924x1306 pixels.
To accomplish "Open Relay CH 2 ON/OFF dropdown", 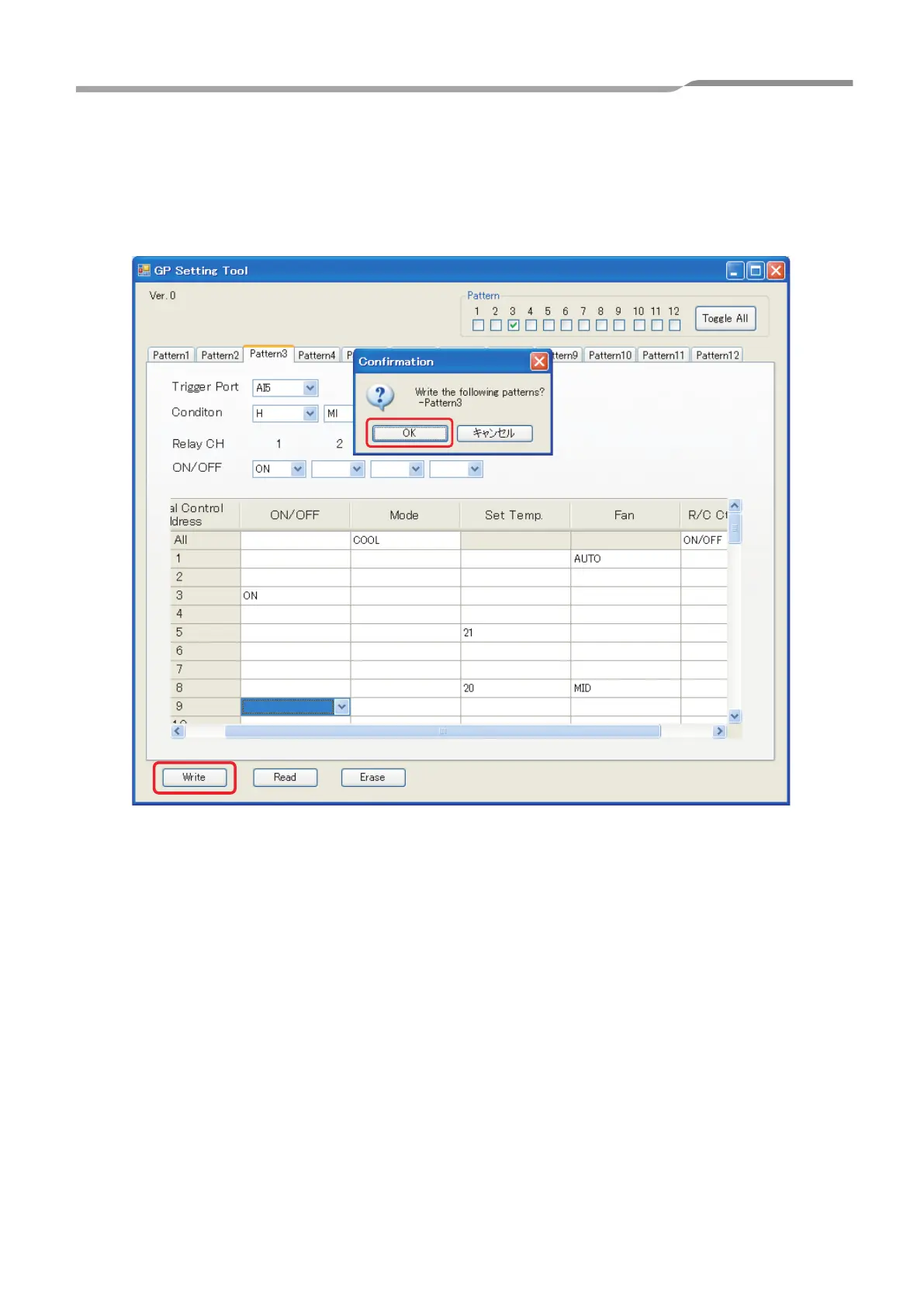I will (x=357, y=469).
